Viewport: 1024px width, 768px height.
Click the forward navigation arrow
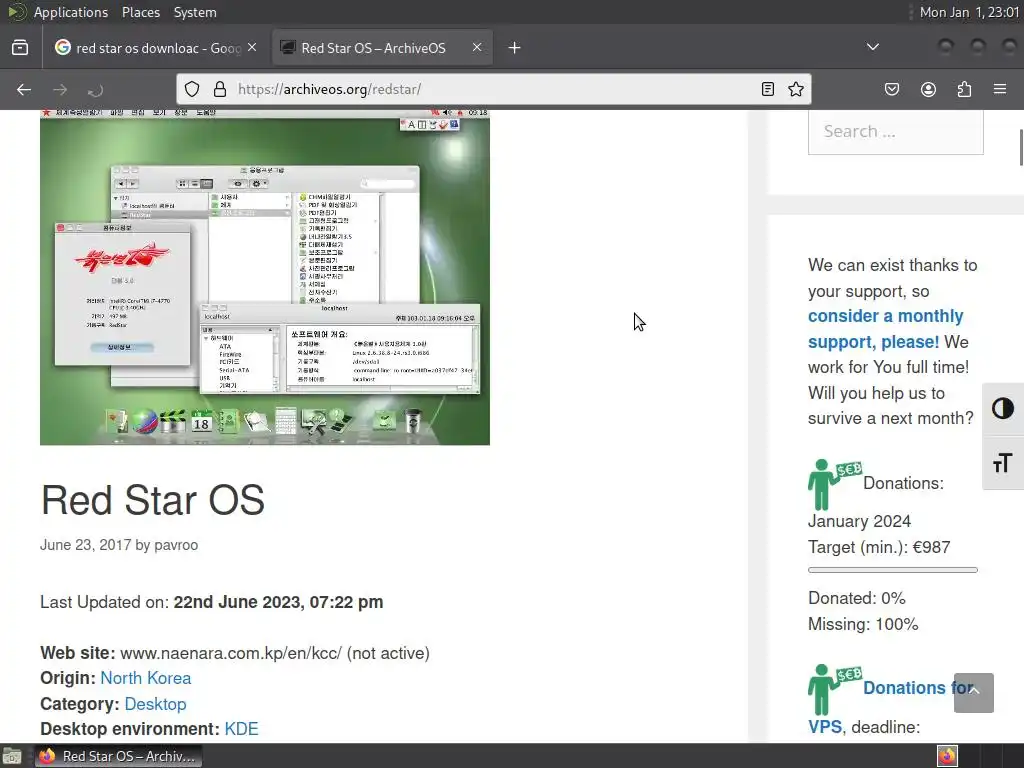tap(59, 89)
